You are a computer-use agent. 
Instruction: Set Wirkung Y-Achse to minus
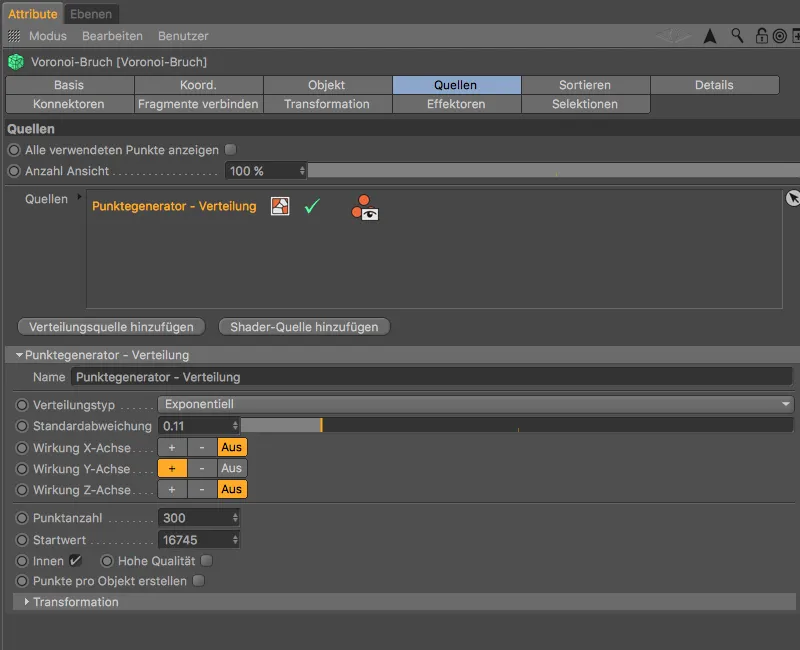202,468
